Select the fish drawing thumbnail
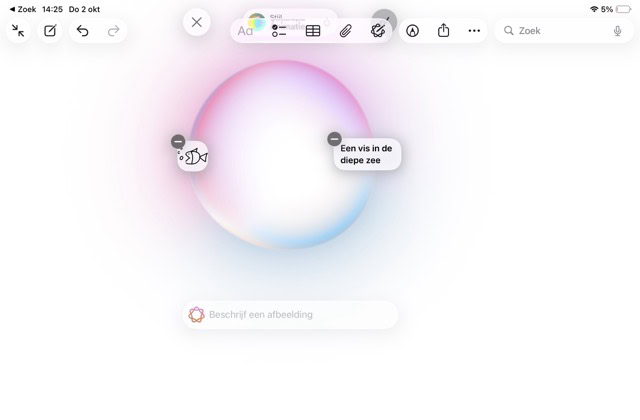Screen dimensions: 640x420 click(195, 157)
